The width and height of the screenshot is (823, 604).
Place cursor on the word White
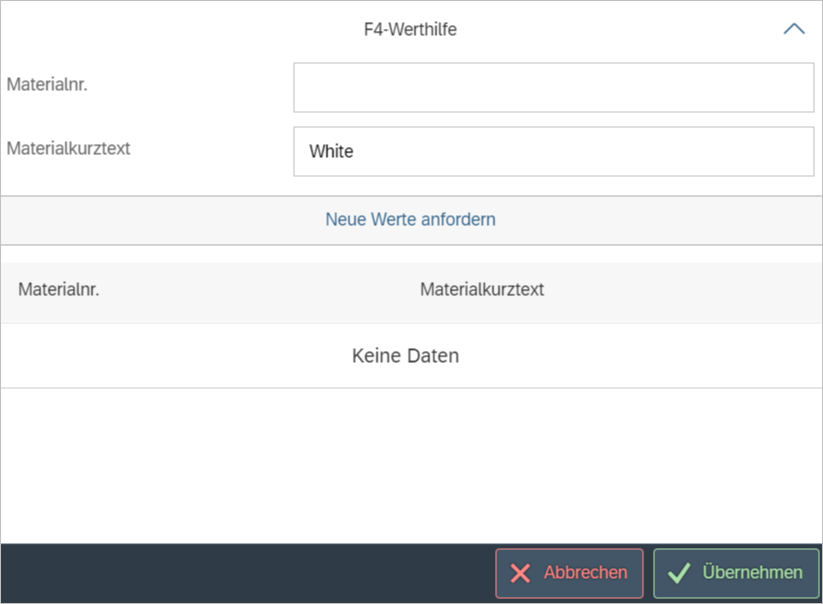click(331, 152)
